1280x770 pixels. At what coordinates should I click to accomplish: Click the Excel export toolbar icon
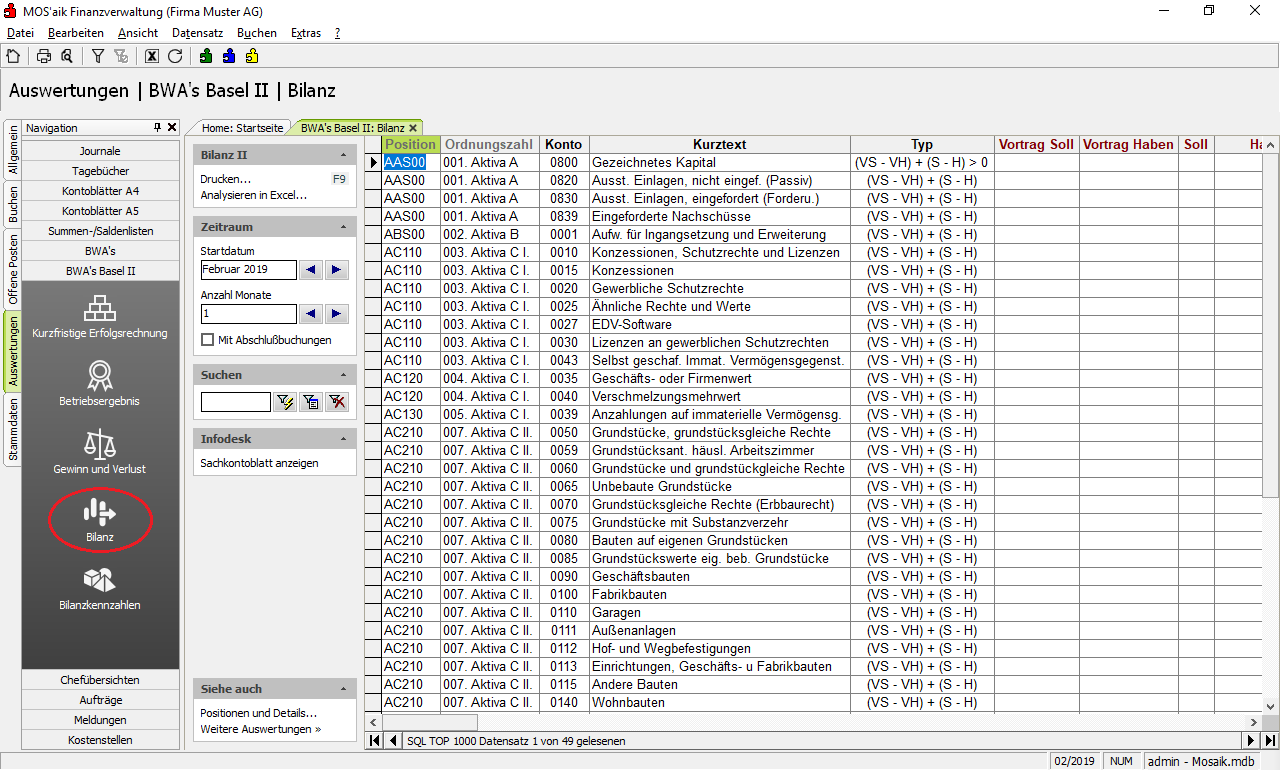click(152, 56)
